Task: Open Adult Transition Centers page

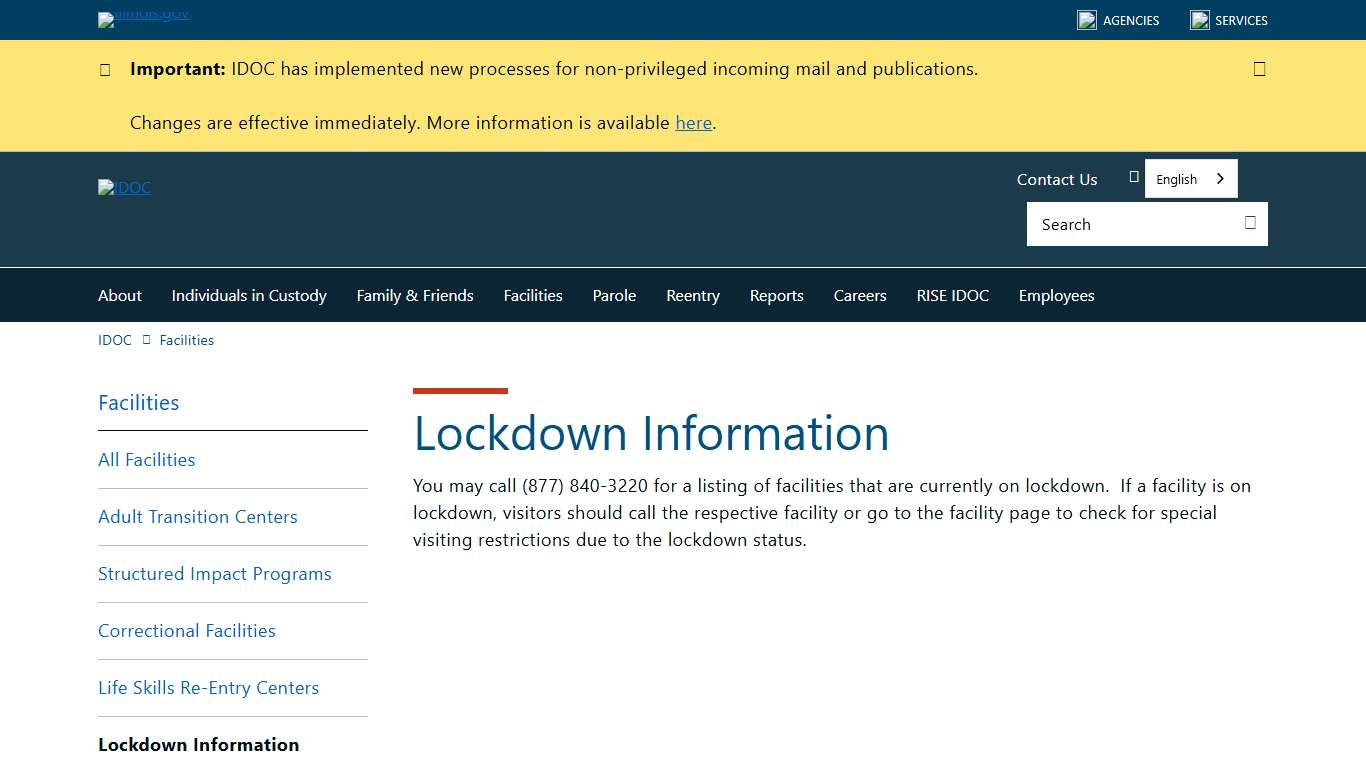Action: (197, 516)
